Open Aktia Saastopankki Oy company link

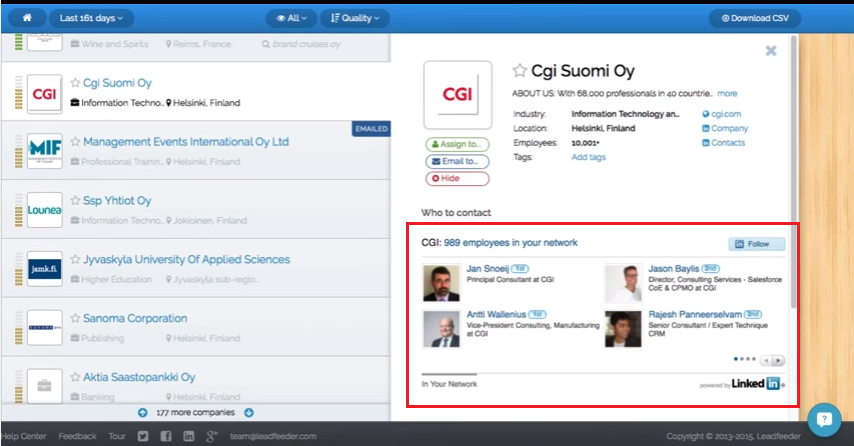pyautogui.click(x=139, y=377)
